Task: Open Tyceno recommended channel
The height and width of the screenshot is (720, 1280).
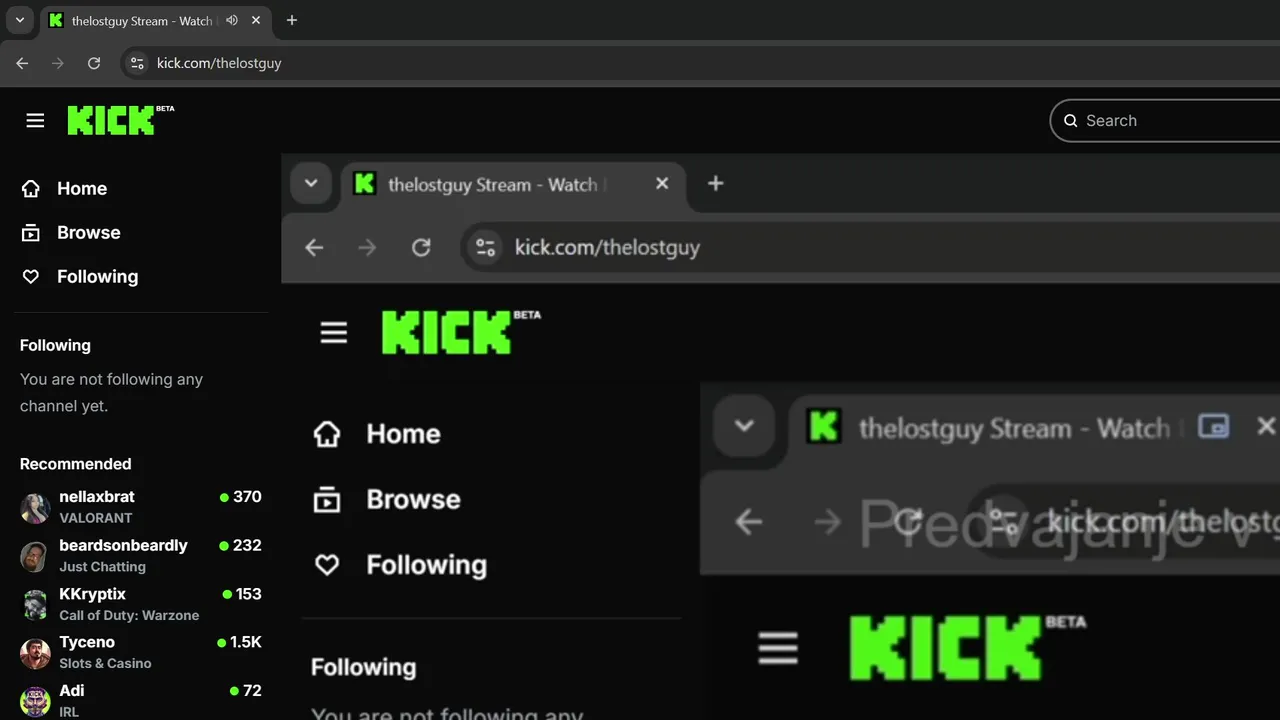Action: coord(140,653)
